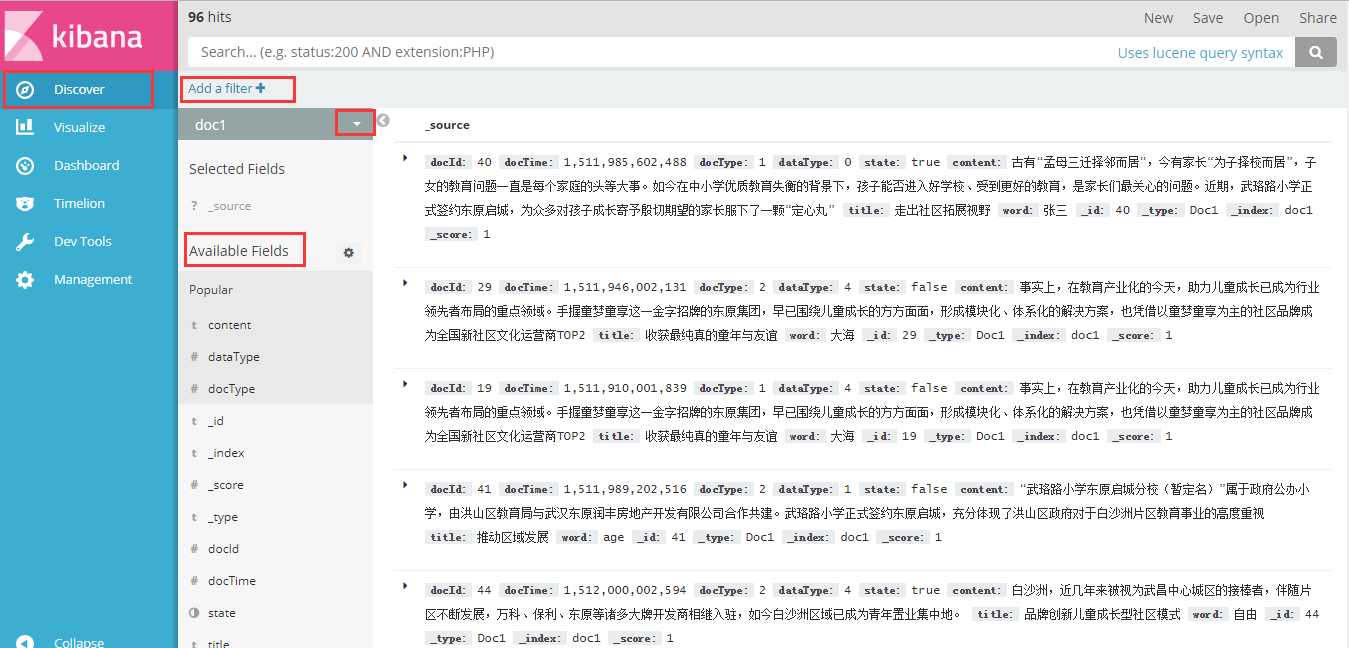This screenshot has height=648, width=1349.
Task: Click the Collapse sidebar arrow icon
Action: (26, 642)
